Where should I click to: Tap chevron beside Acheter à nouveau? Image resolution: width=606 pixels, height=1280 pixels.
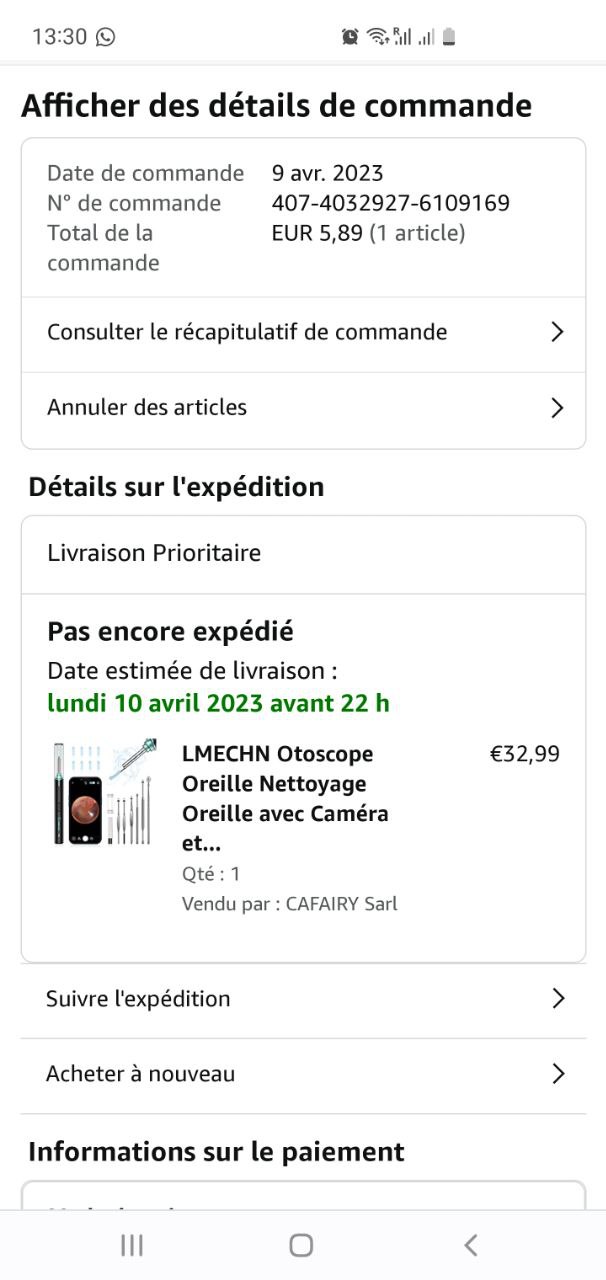point(558,1074)
